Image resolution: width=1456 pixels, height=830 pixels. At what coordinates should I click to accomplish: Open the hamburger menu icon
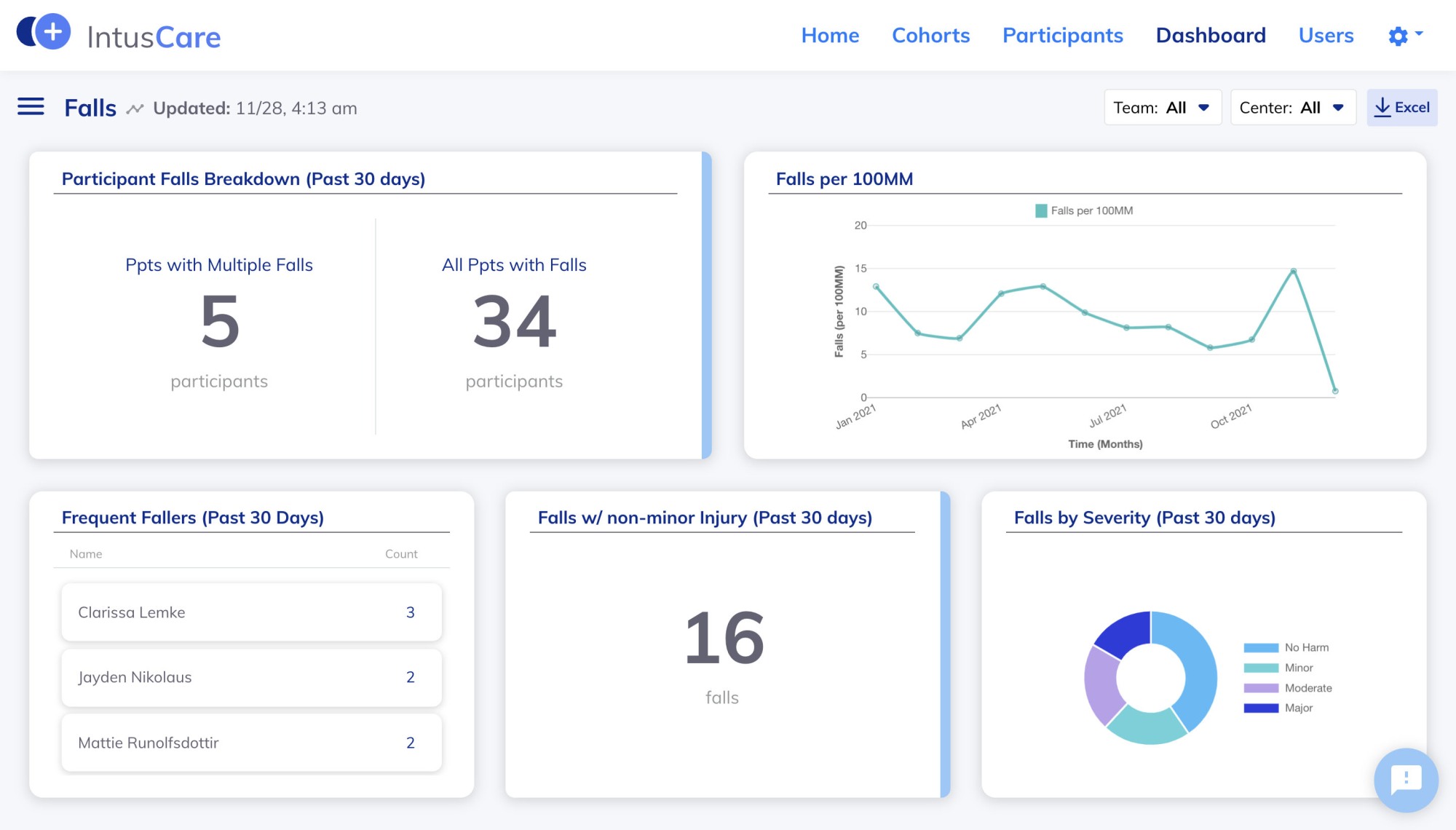[30, 107]
